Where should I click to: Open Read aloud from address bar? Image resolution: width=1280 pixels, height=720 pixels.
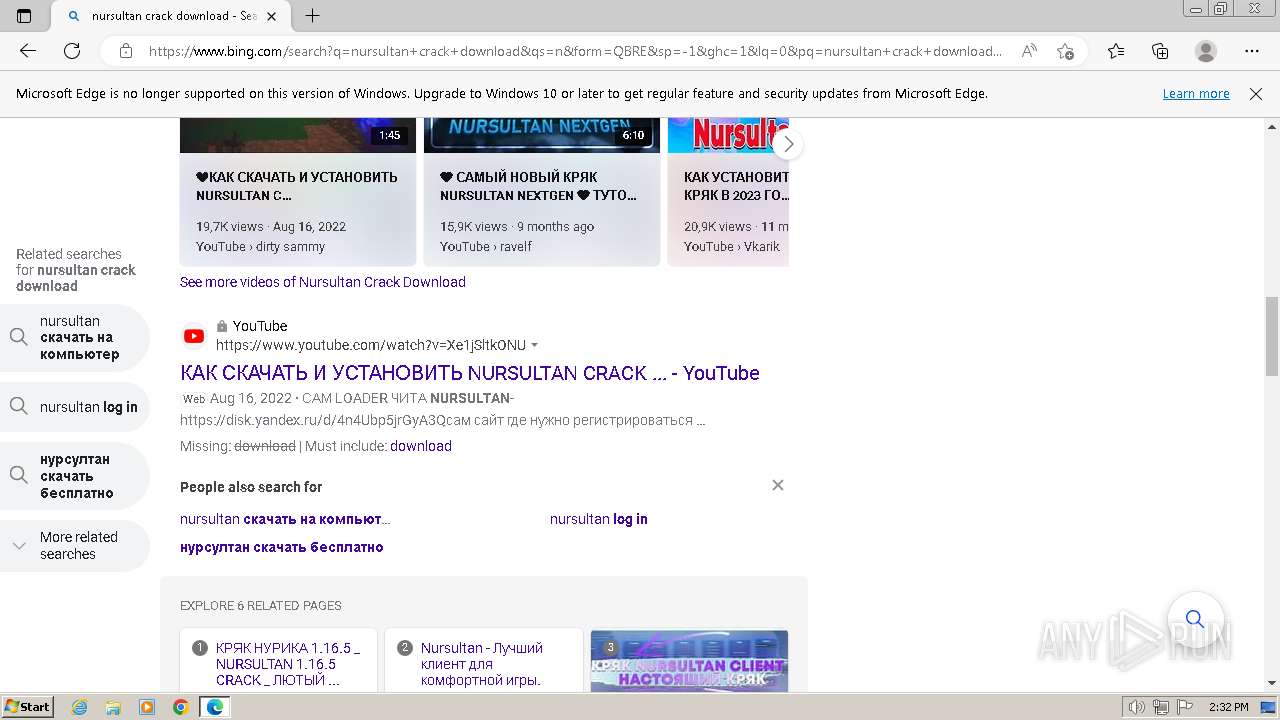click(x=1028, y=51)
